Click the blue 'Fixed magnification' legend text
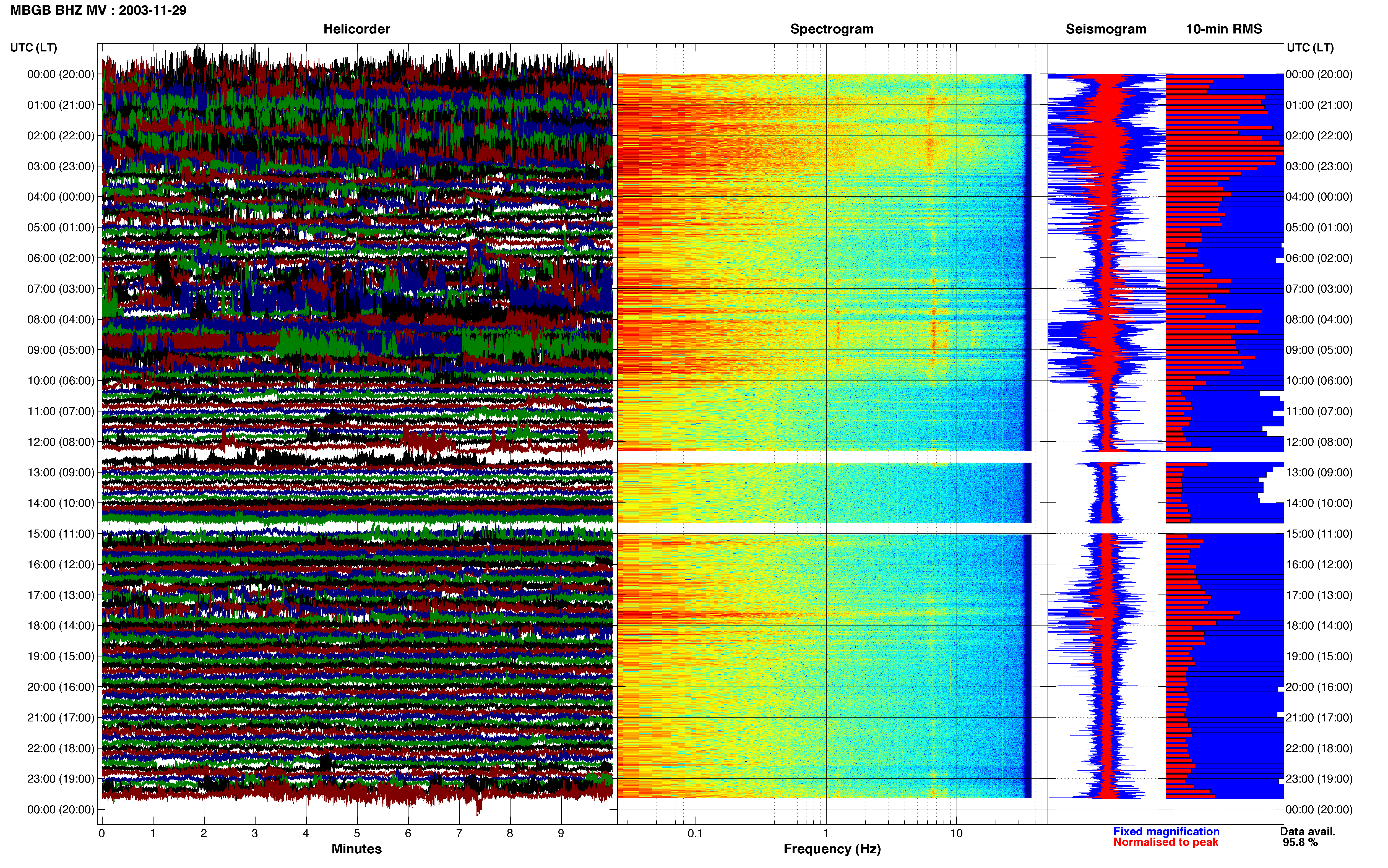Viewport: 1388px width, 868px height. (x=1166, y=831)
